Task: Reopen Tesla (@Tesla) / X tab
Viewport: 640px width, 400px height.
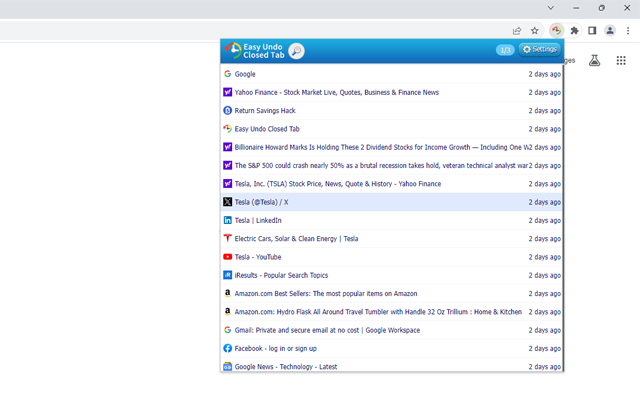Action: (x=392, y=202)
